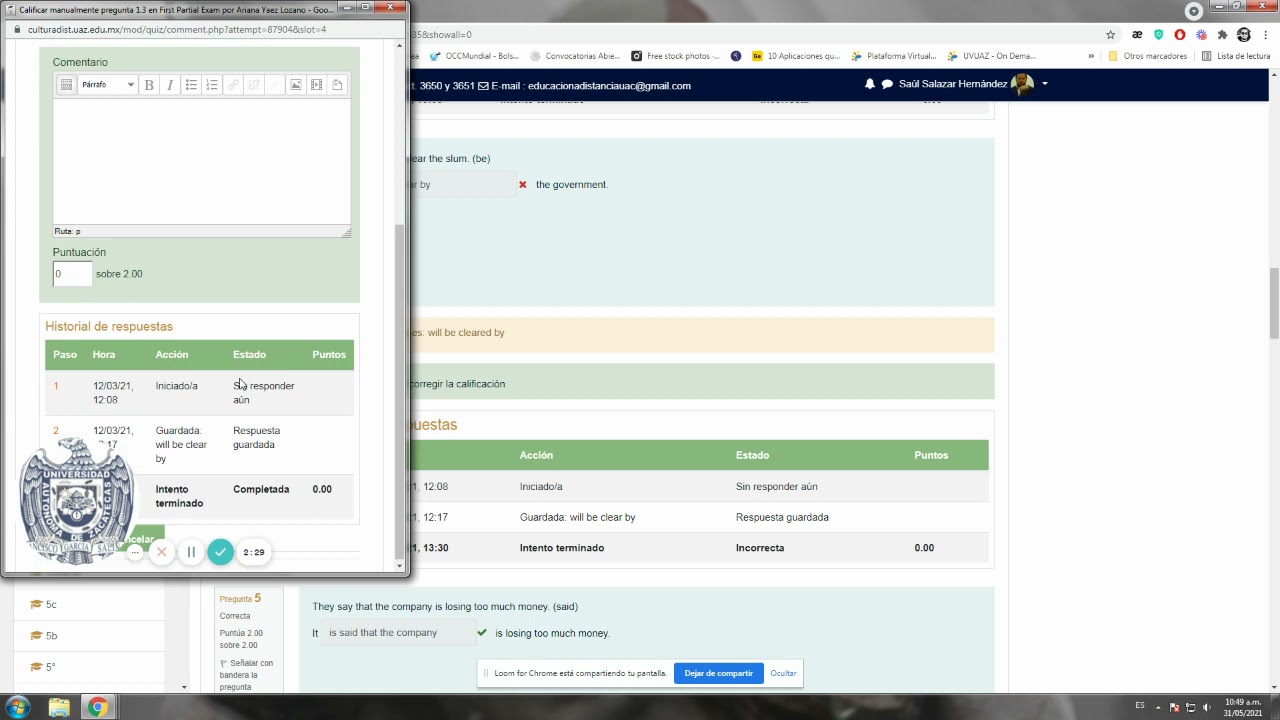Click step 1 in the response history
This screenshot has height=720, width=1280.
56,386
